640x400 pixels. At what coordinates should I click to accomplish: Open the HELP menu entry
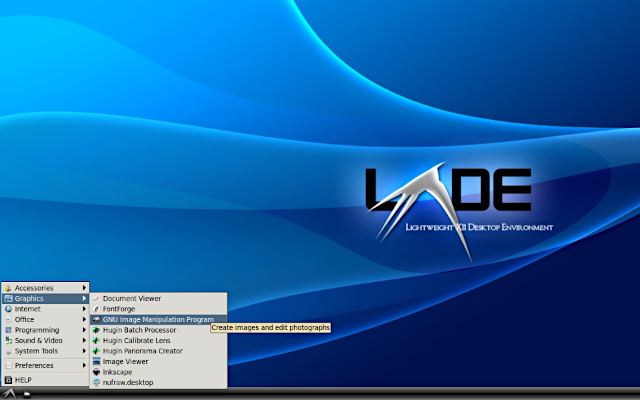[45, 380]
